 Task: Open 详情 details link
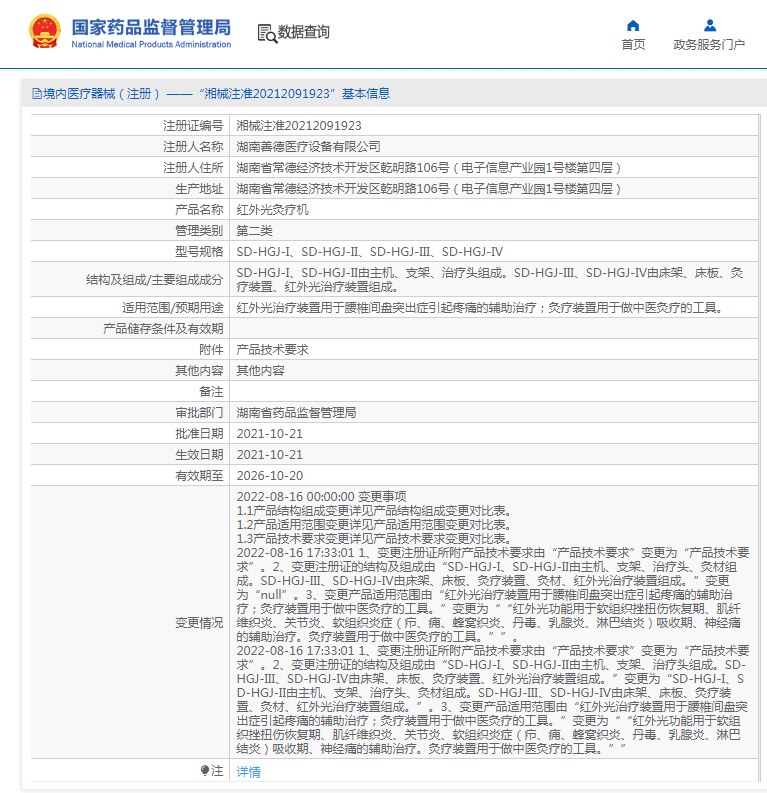248,772
